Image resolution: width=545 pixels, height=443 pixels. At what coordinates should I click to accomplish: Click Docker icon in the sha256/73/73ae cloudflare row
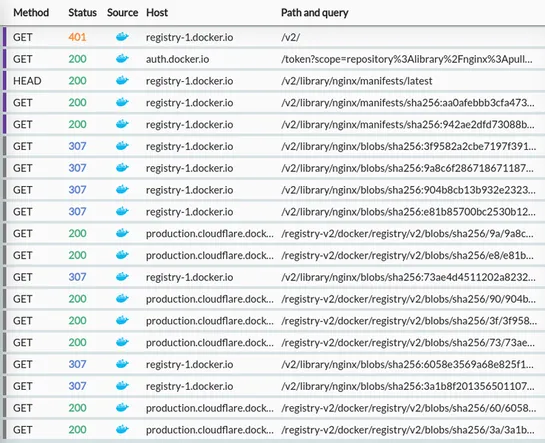click(x=122, y=342)
